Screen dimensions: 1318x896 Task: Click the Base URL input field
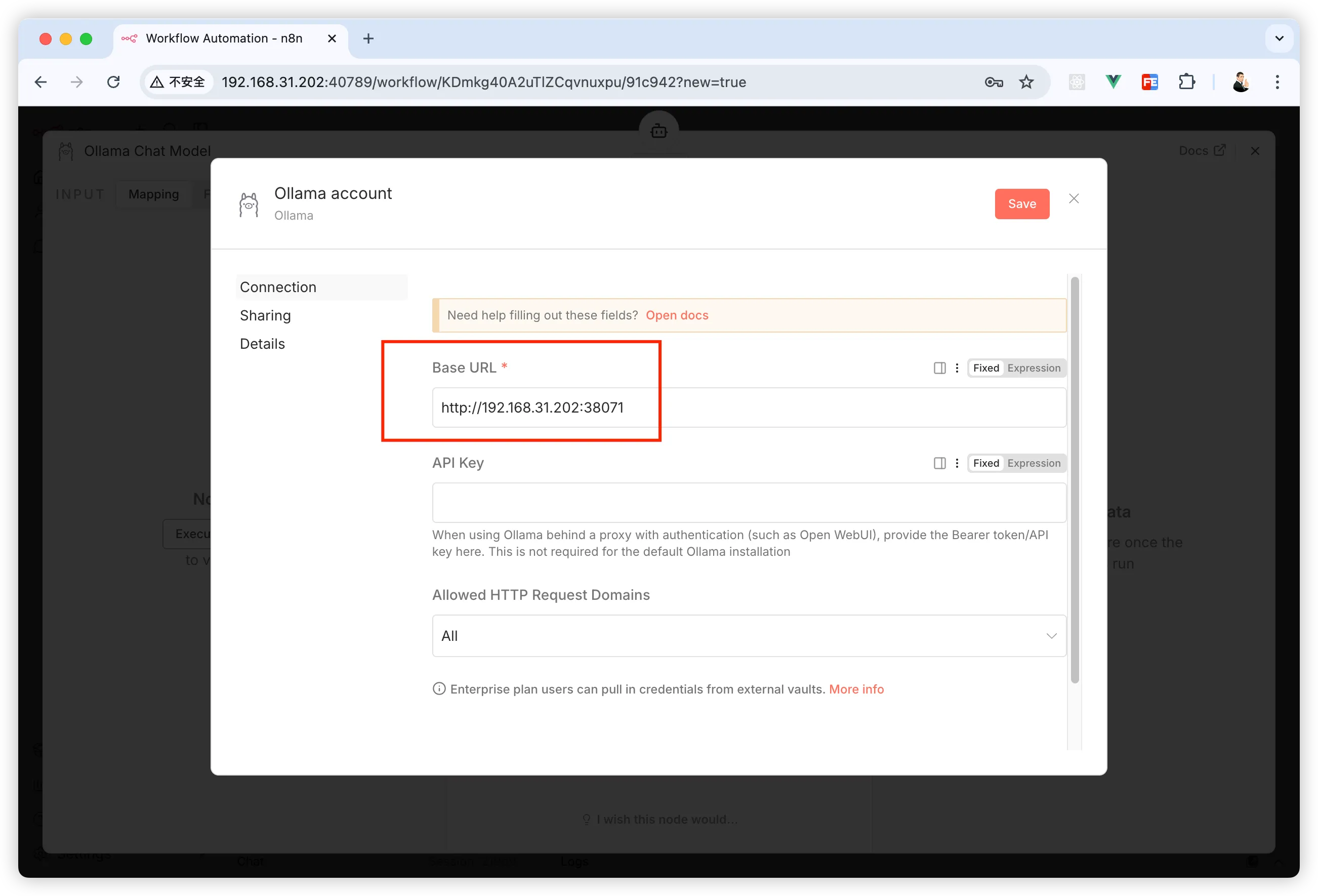(x=749, y=407)
